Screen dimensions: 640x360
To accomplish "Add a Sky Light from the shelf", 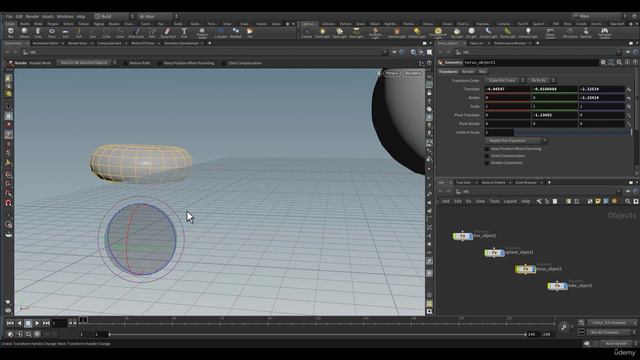I will coord(457,33).
